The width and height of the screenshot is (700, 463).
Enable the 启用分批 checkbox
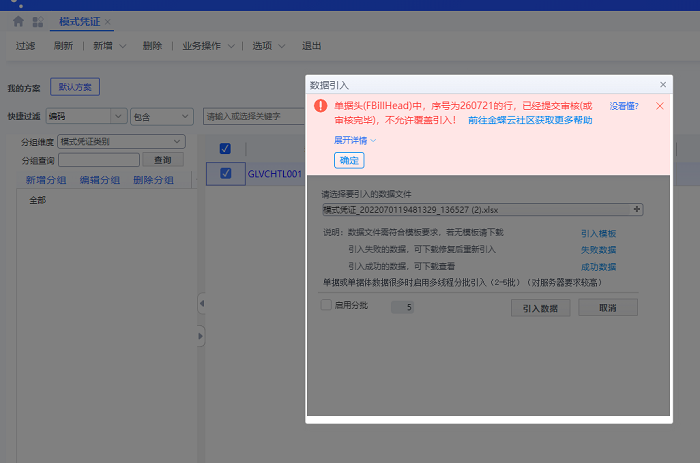(x=326, y=305)
